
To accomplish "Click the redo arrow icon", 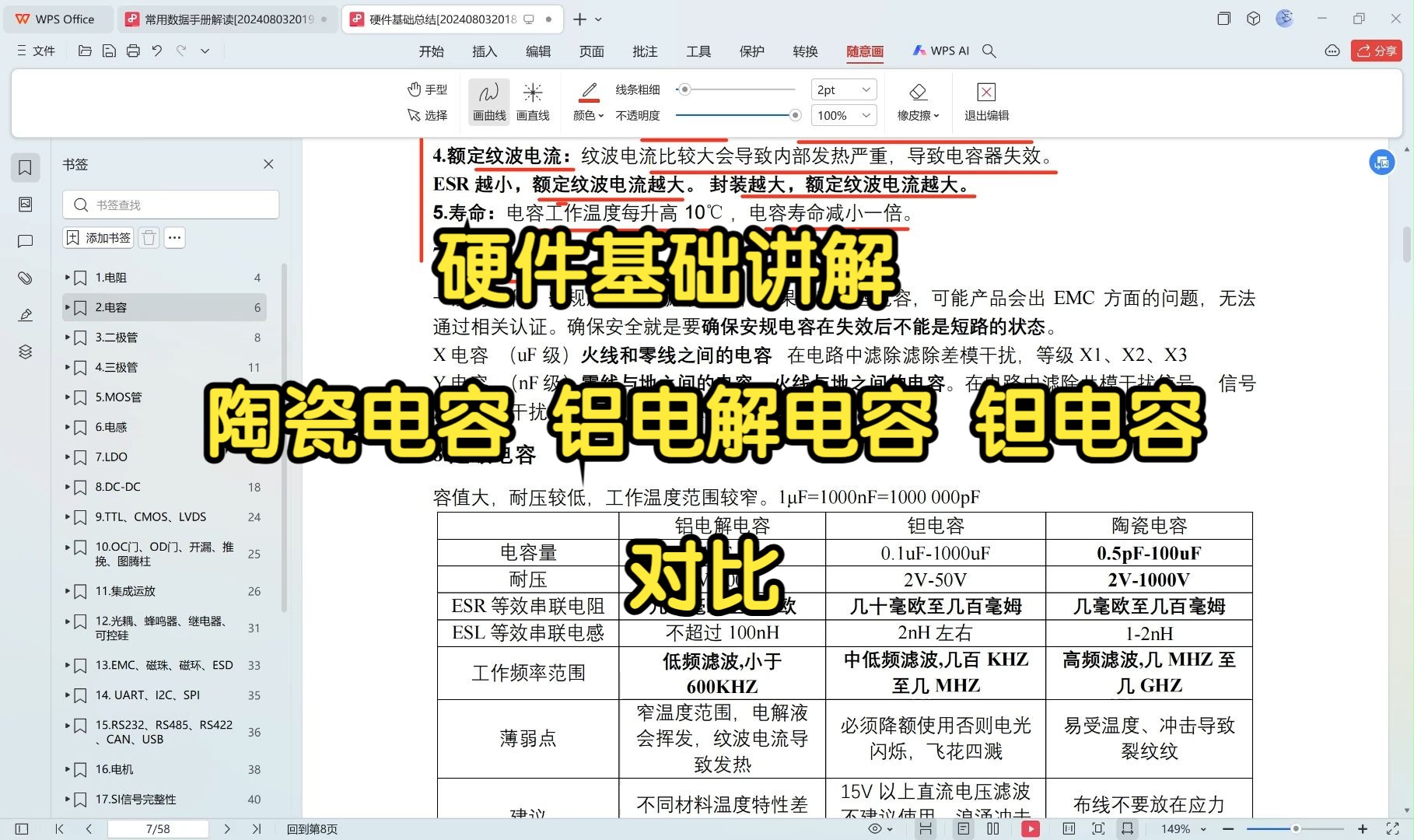I will tap(181, 51).
